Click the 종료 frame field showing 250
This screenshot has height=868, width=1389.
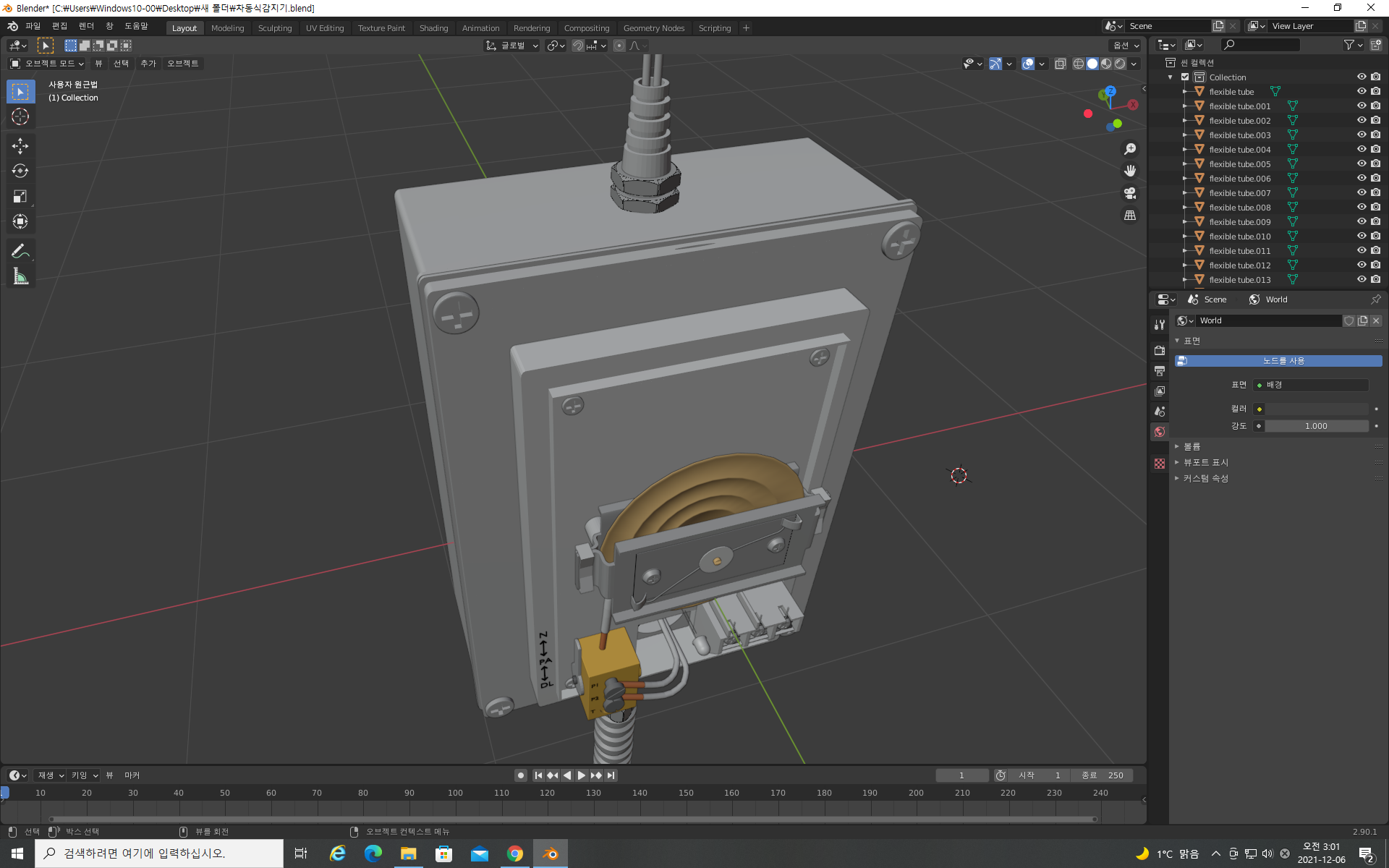tap(1103, 775)
